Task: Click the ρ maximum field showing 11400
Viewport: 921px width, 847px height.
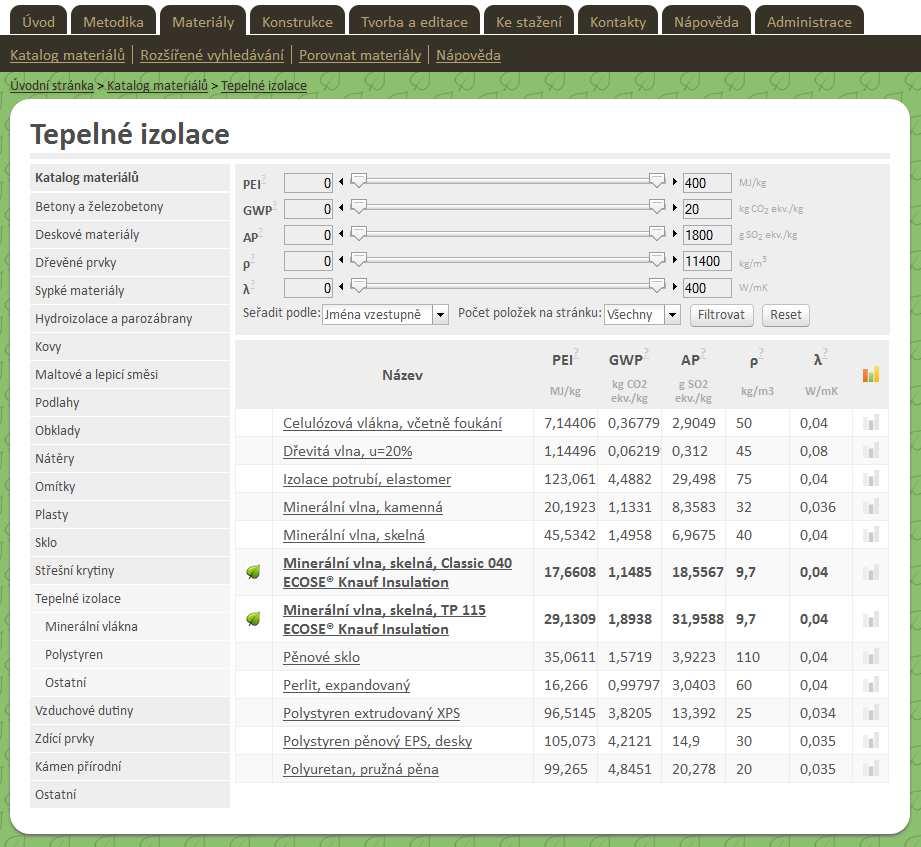Action: [707, 261]
